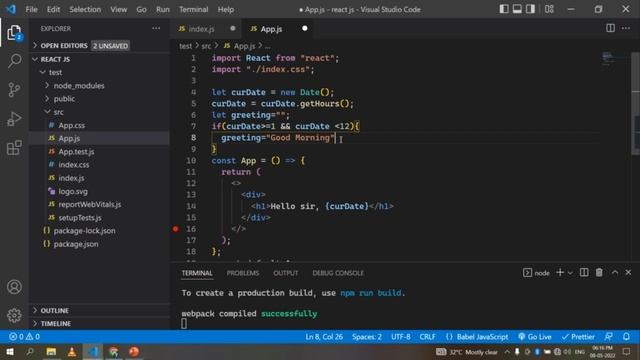Screen dimensions: 640x360
Task: Switch to the Debug Console tab
Action: [x=338, y=273]
